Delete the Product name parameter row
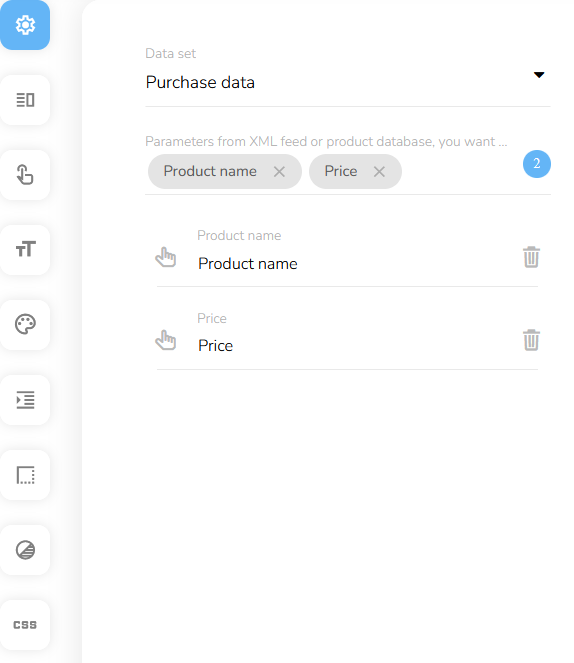 [x=531, y=257]
